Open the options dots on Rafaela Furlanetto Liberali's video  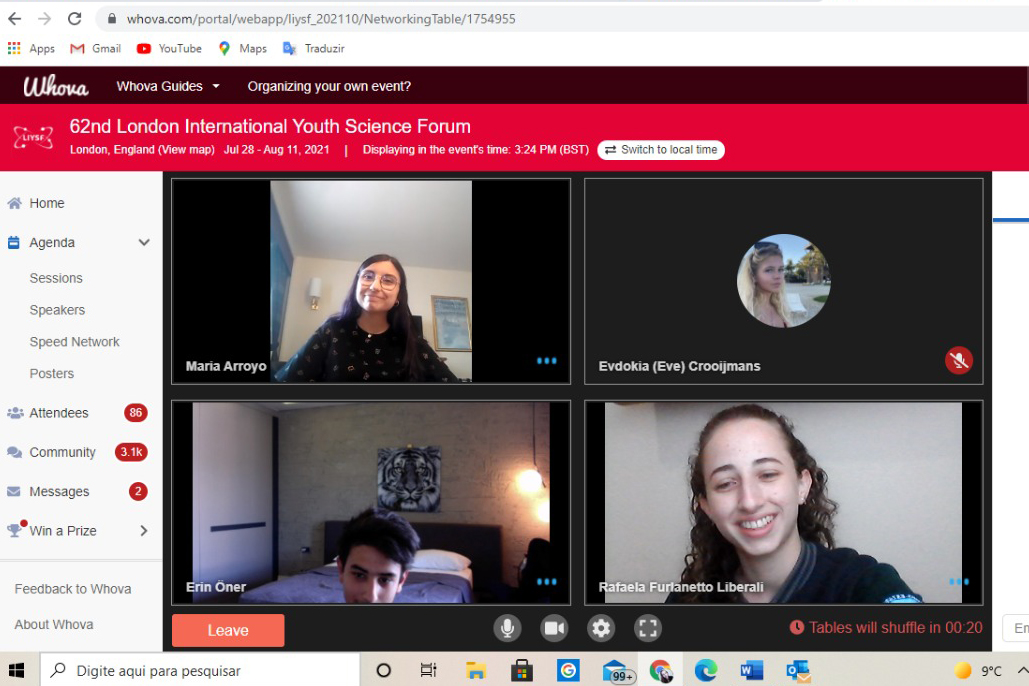pyautogui.click(x=959, y=582)
